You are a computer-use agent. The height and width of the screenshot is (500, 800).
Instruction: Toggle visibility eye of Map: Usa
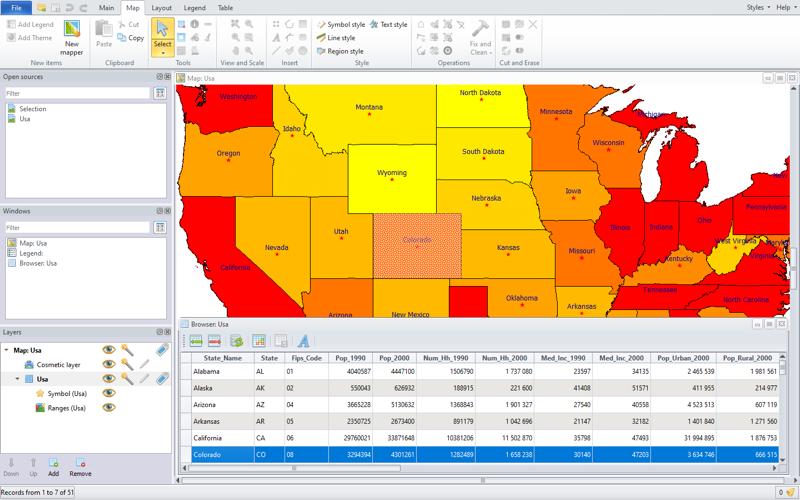tap(109, 350)
